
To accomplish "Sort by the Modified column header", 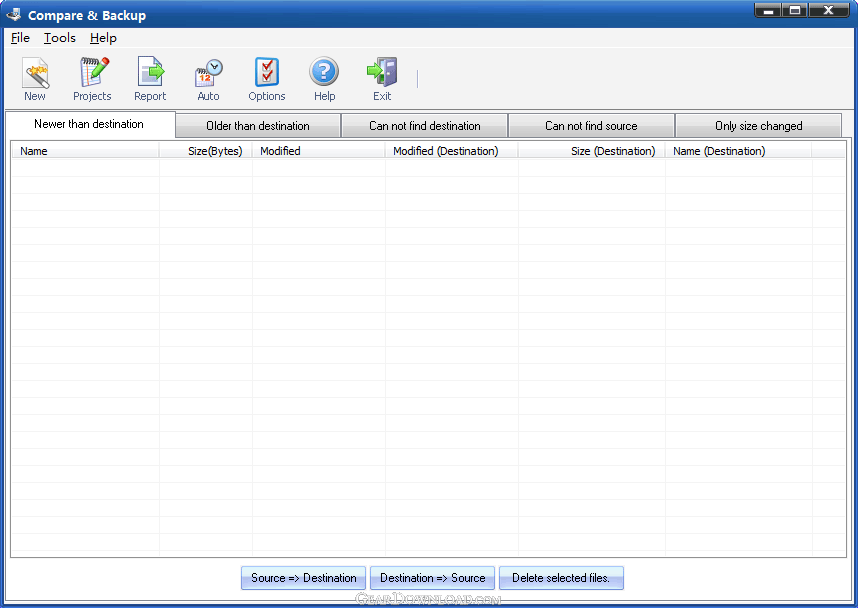I will [x=318, y=151].
